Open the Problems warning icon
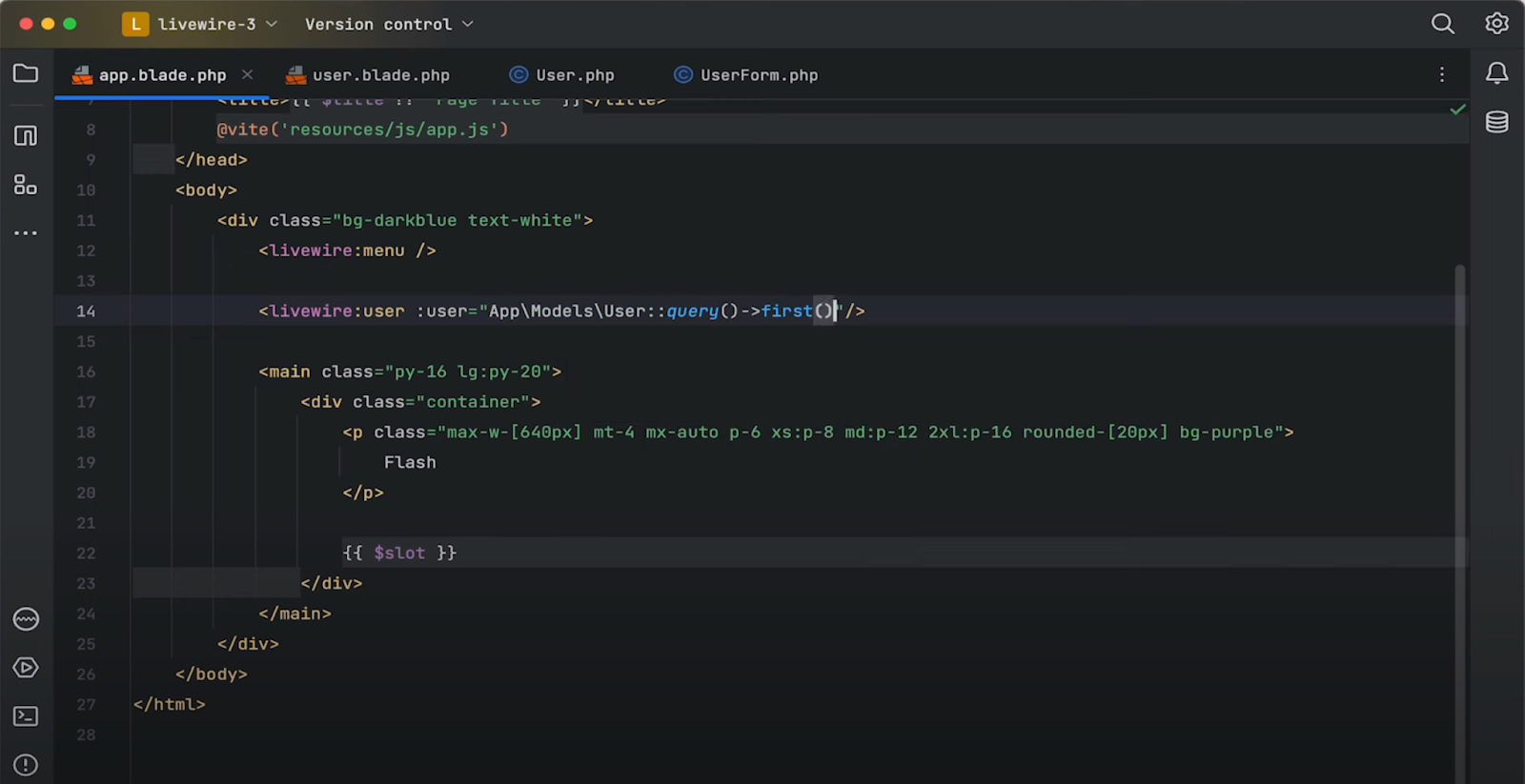Screen dimensions: 1525x784 click(26, 765)
